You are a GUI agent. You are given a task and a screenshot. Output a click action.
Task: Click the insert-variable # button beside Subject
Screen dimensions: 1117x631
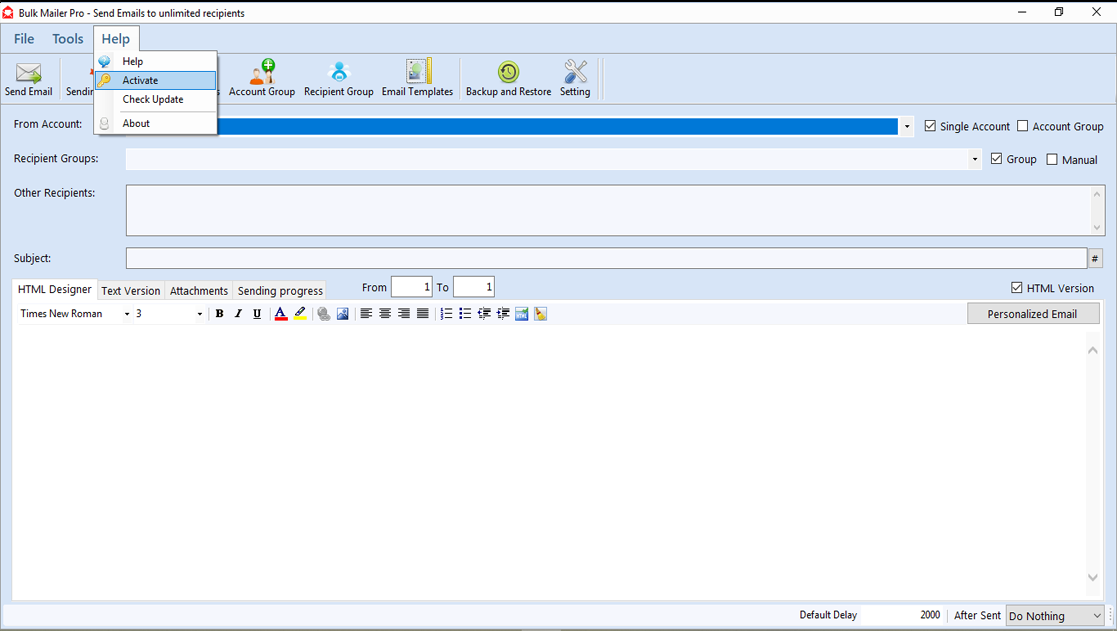click(1095, 258)
